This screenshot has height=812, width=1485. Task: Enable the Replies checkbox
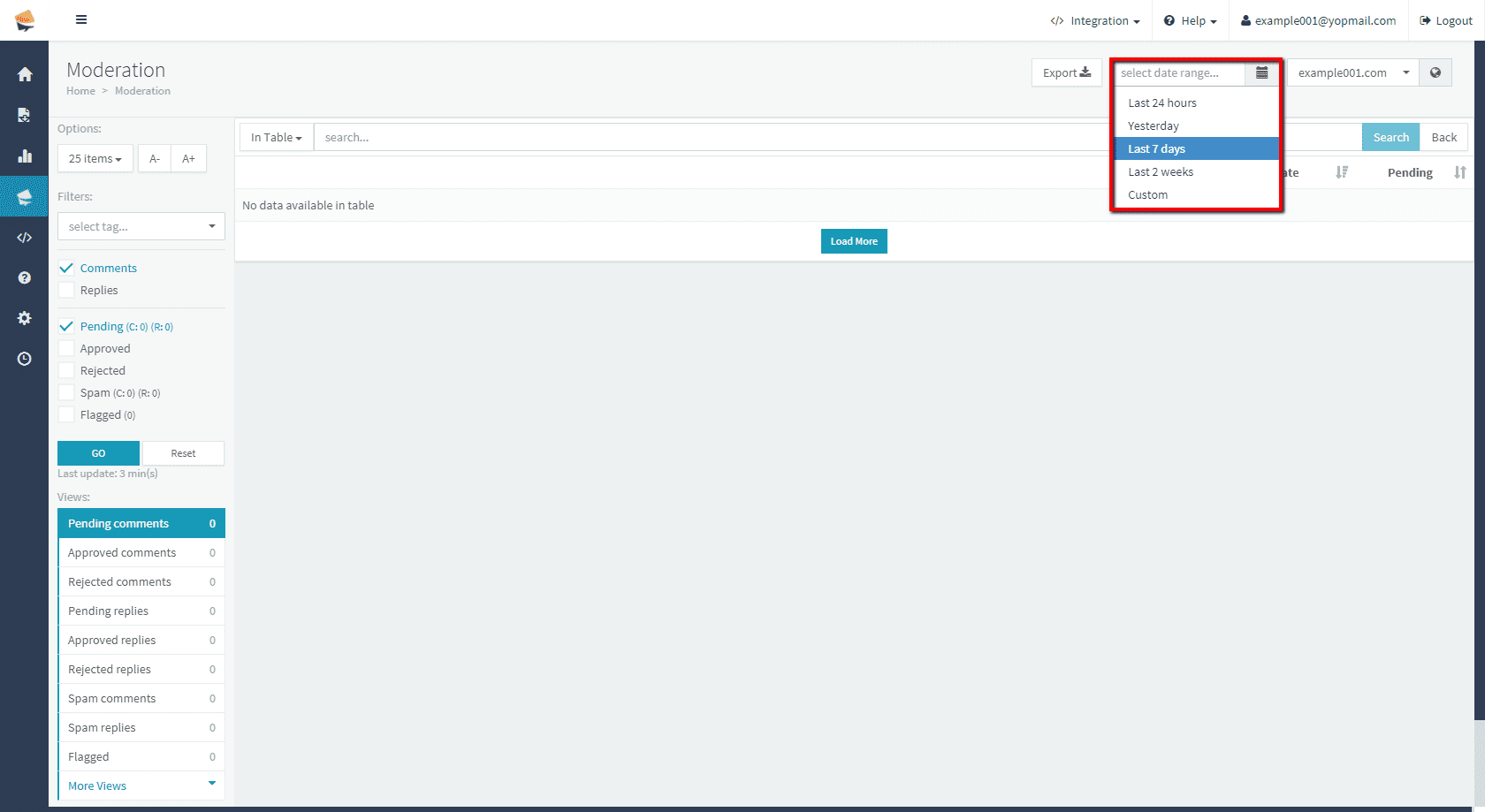coord(67,291)
